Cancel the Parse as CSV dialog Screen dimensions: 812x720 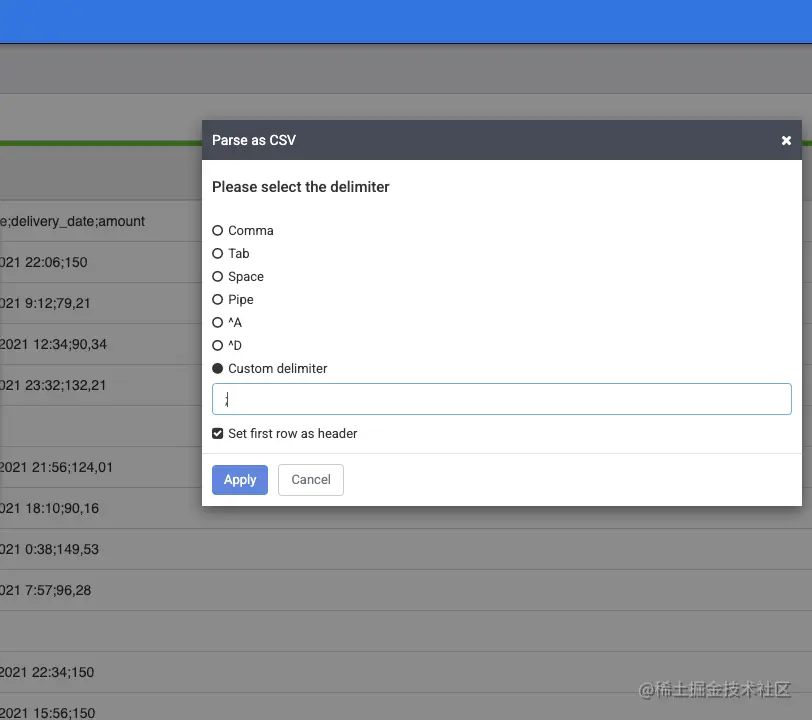click(x=311, y=480)
